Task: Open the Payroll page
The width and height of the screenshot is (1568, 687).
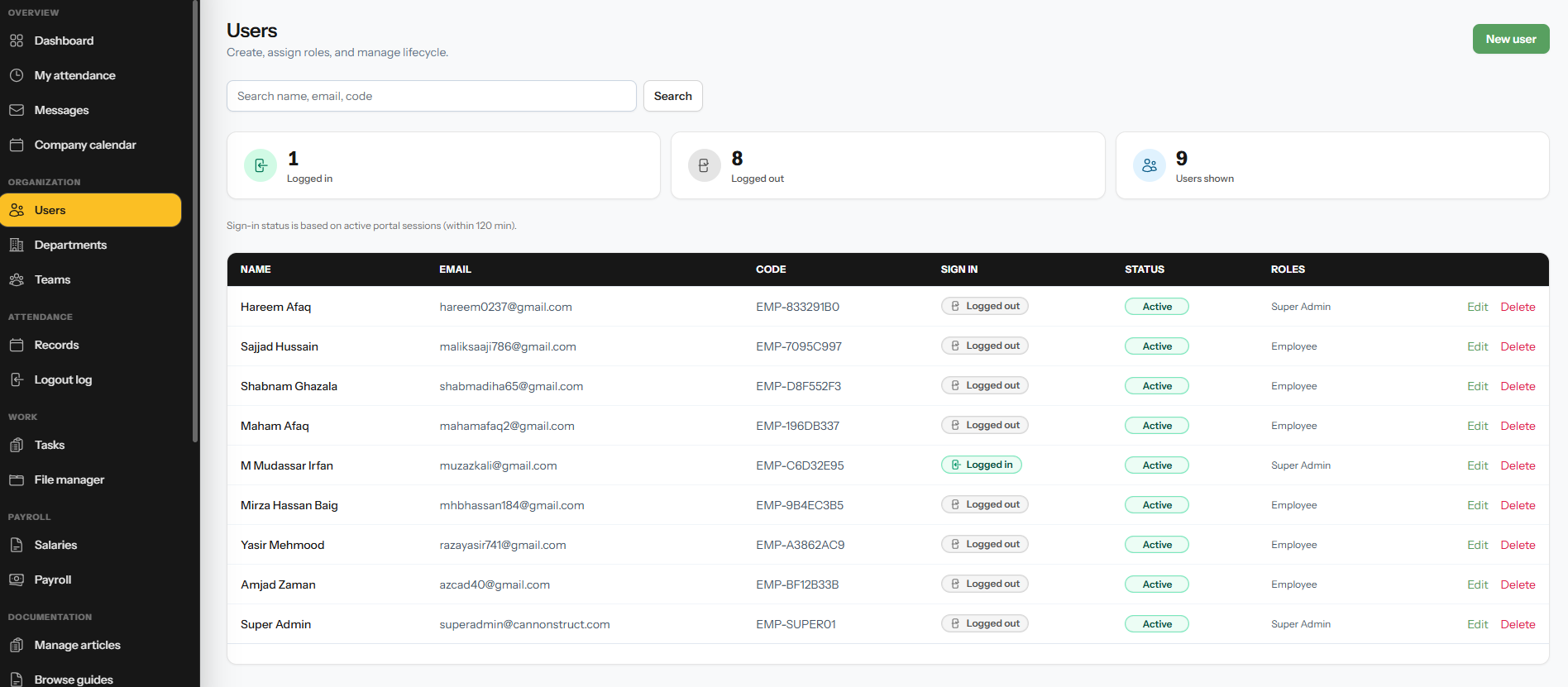Action: (x=91, y=580)
